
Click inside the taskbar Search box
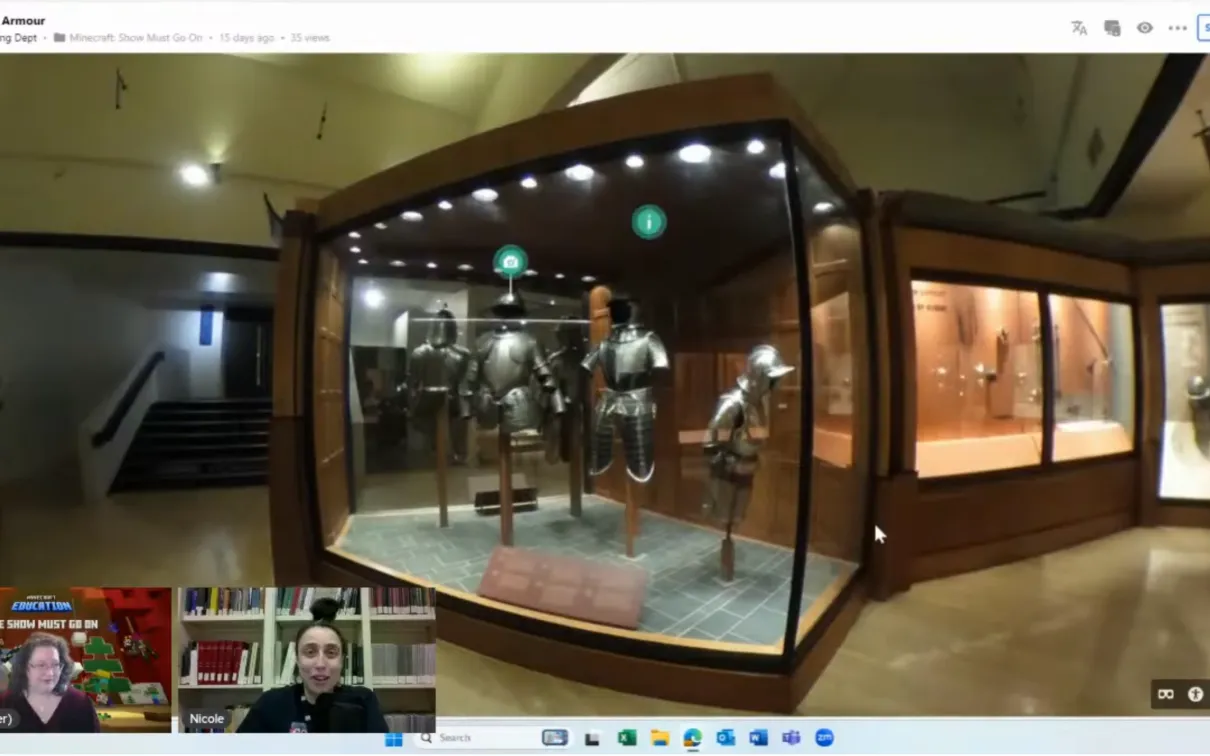[470, 738]
